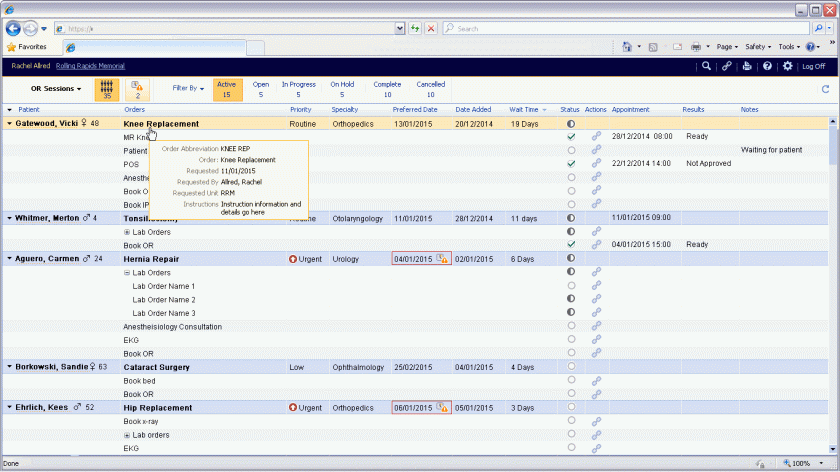
Task: Click link icon in MR Knee row
Action: 596,136
